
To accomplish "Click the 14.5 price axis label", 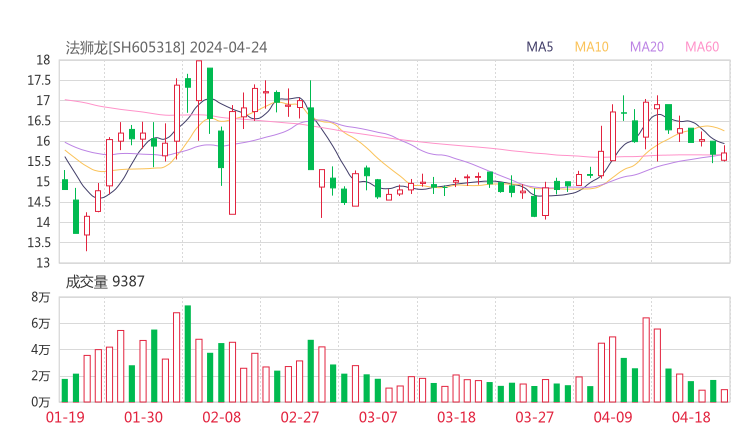I will tap(39, 202).
